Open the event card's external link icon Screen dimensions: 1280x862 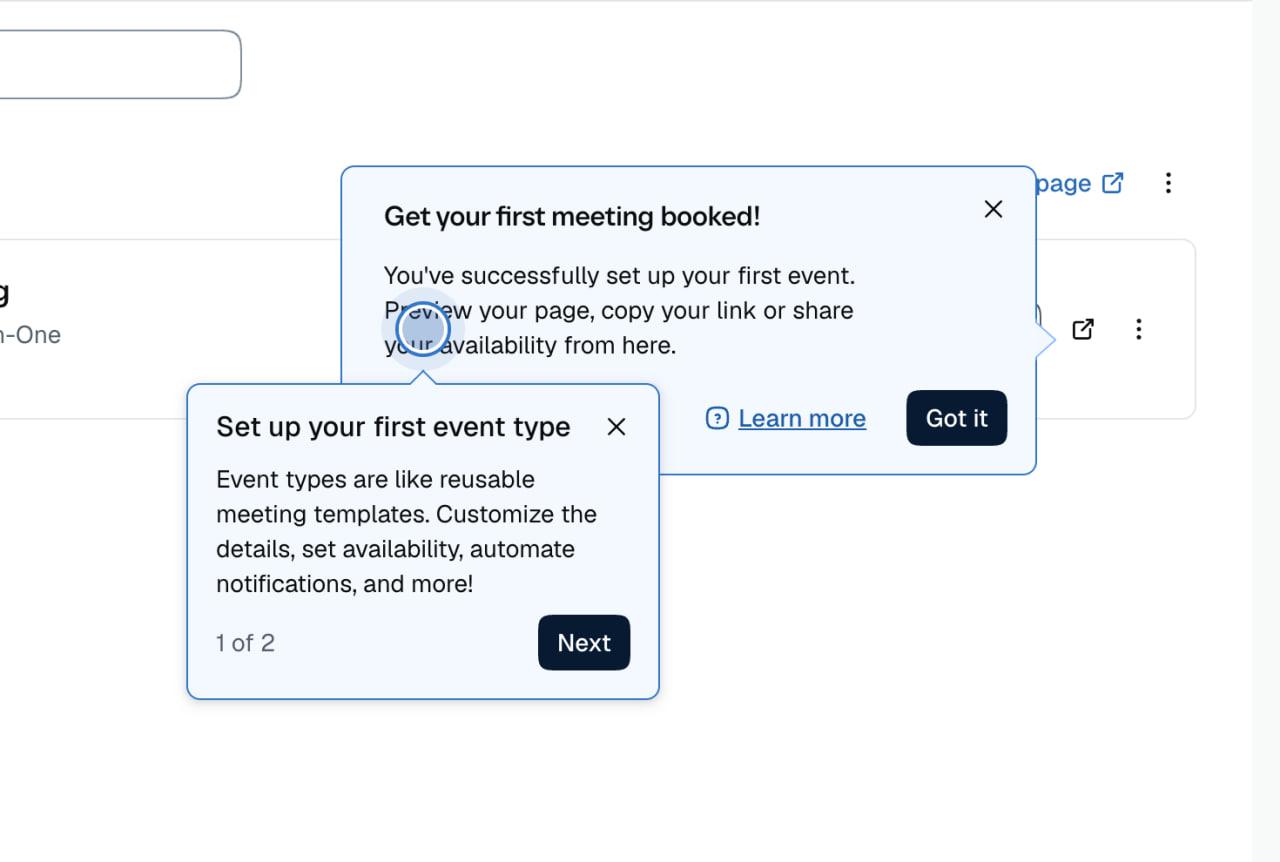1083,329
